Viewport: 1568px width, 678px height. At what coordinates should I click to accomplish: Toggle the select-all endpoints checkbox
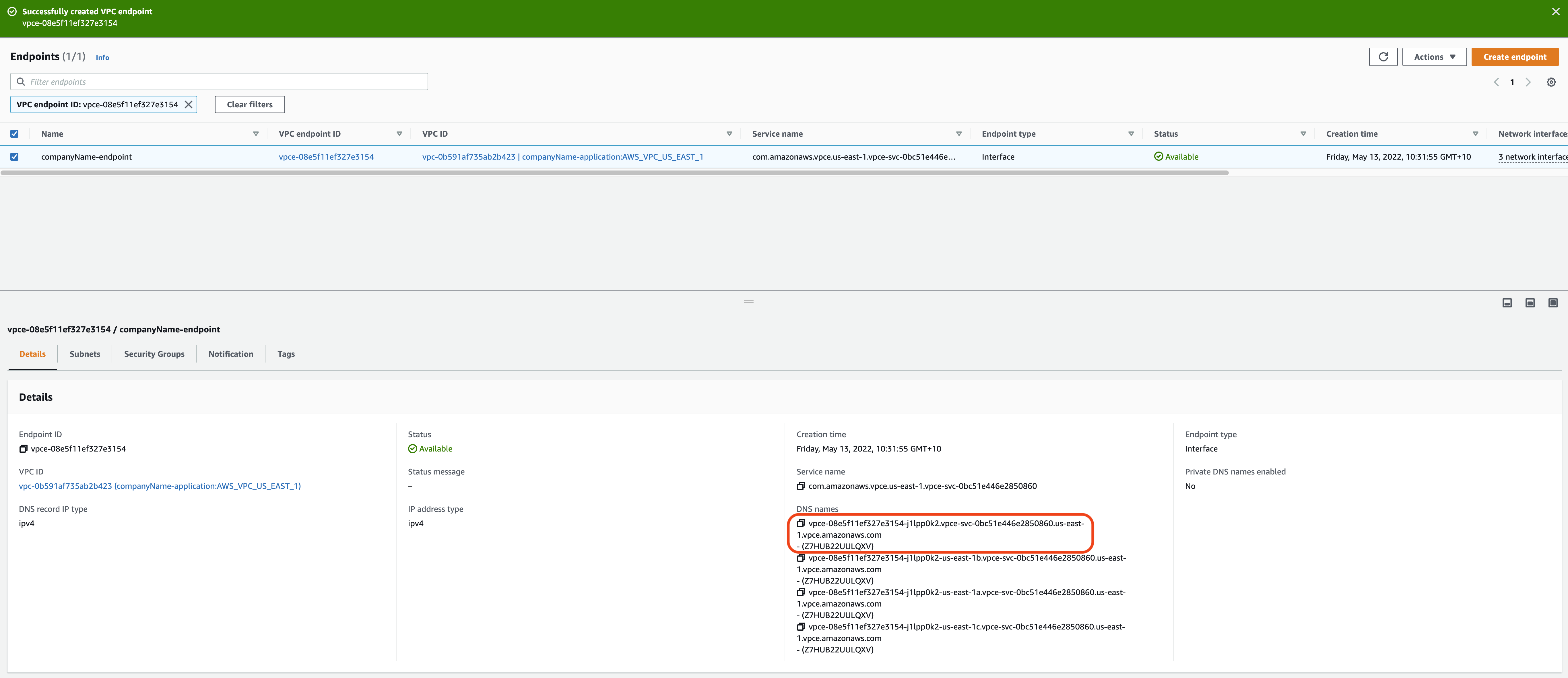pyautogui.click(x=15, y=134)
